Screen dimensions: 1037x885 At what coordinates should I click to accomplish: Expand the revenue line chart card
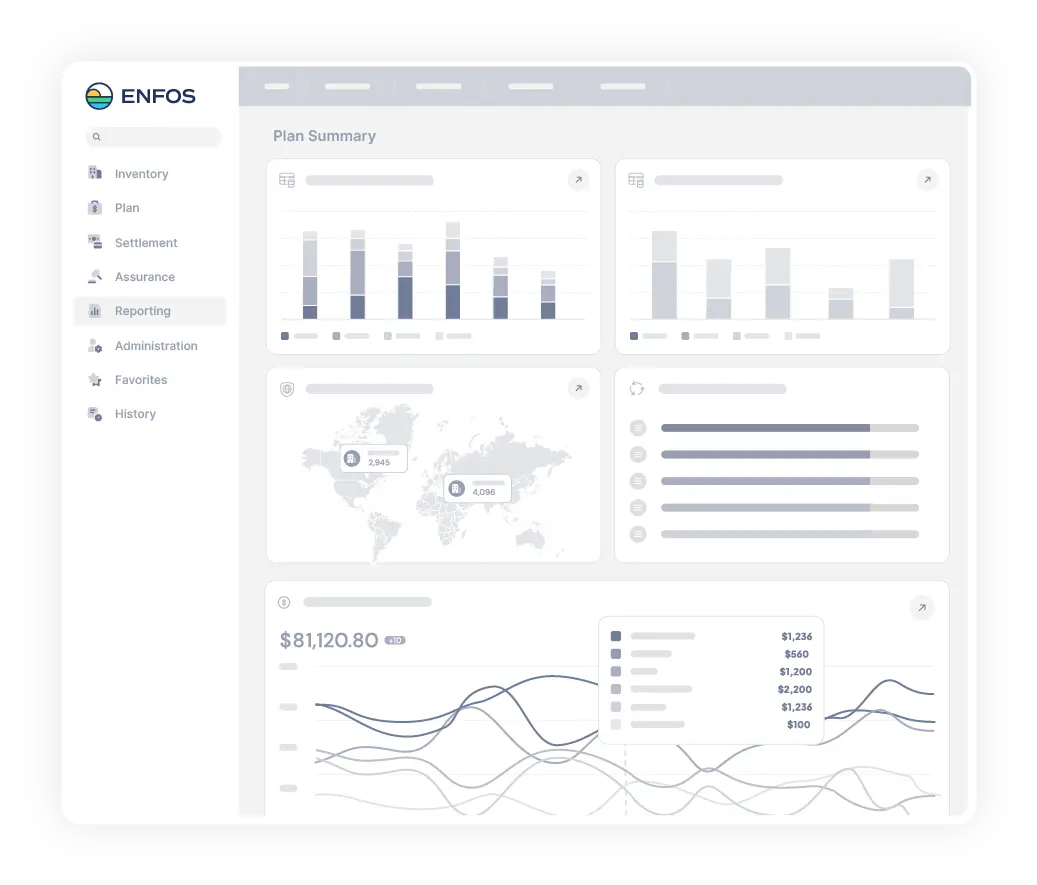tap(920, 607)
